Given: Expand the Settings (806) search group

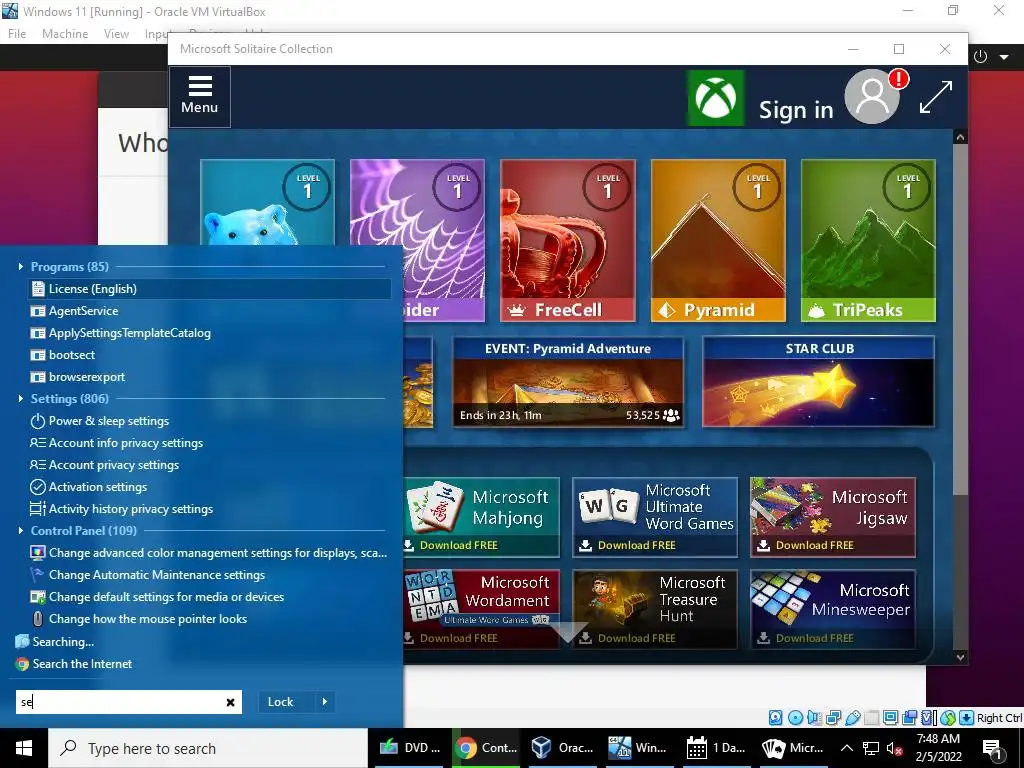Looking at the screenshot, I should coord(20,398).
